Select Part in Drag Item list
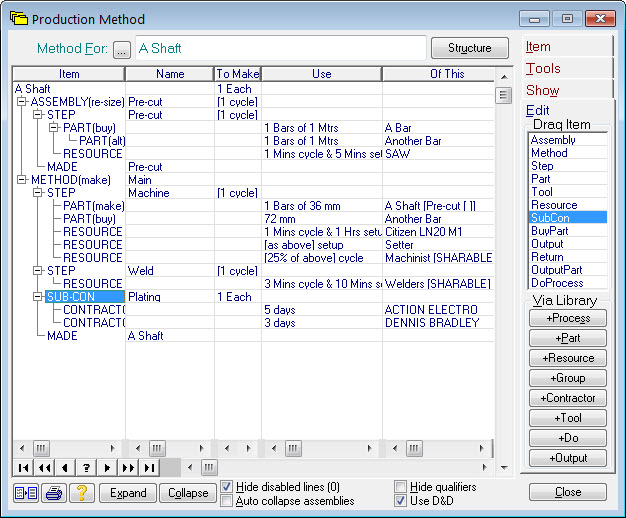 point(567,179)
